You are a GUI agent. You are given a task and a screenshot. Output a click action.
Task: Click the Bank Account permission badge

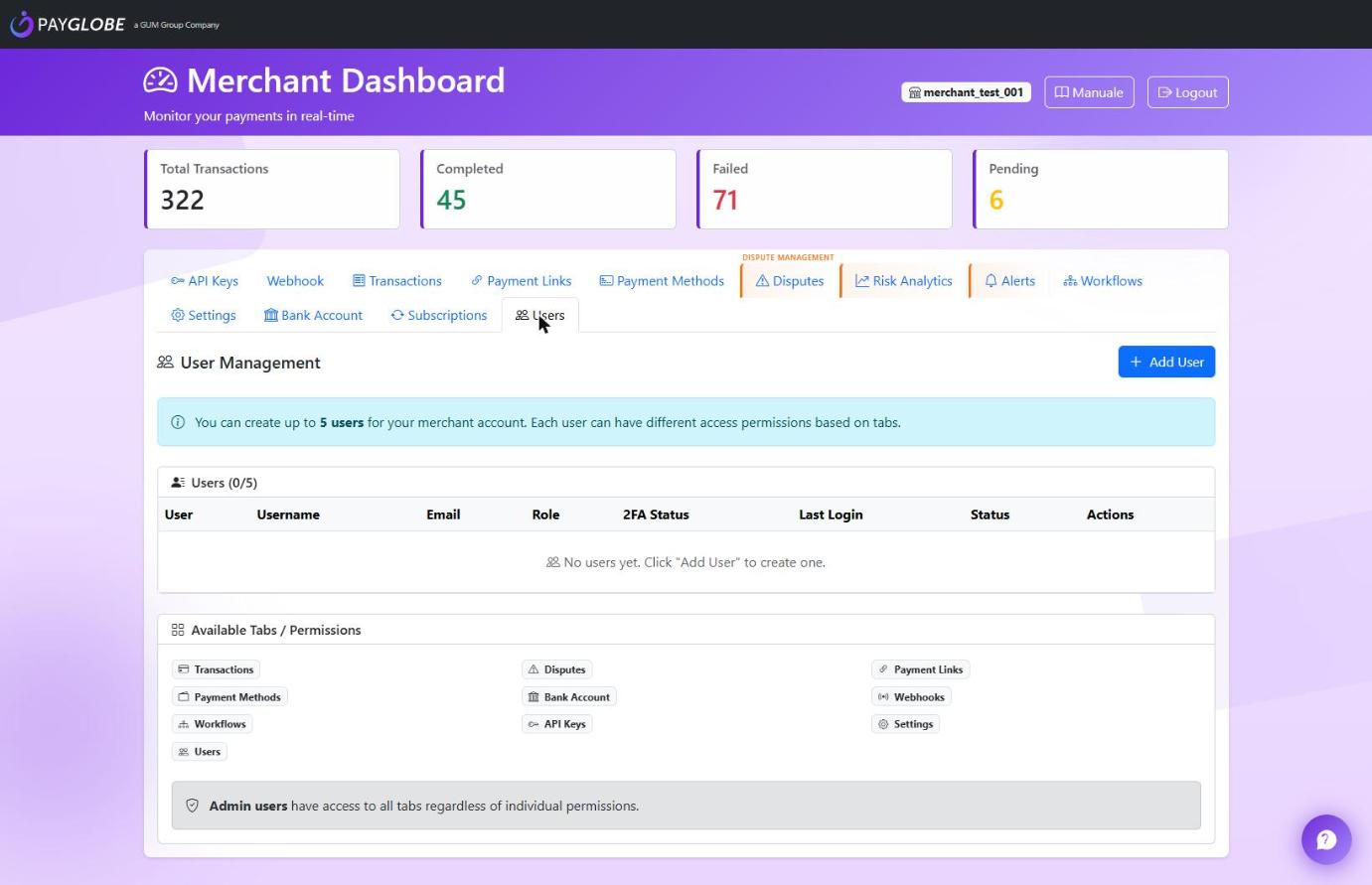569,697
